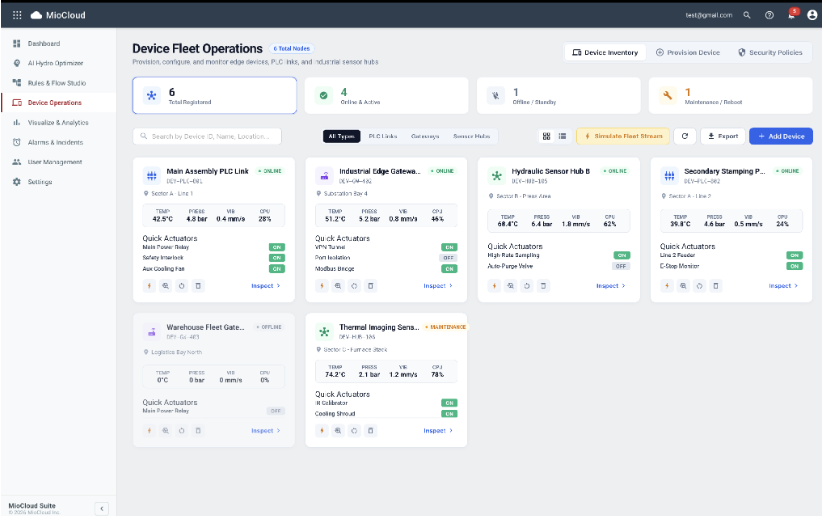Screen dimensions: 822x516
Task: Select the Offline / Standby stat card
Action: (558, 95)
